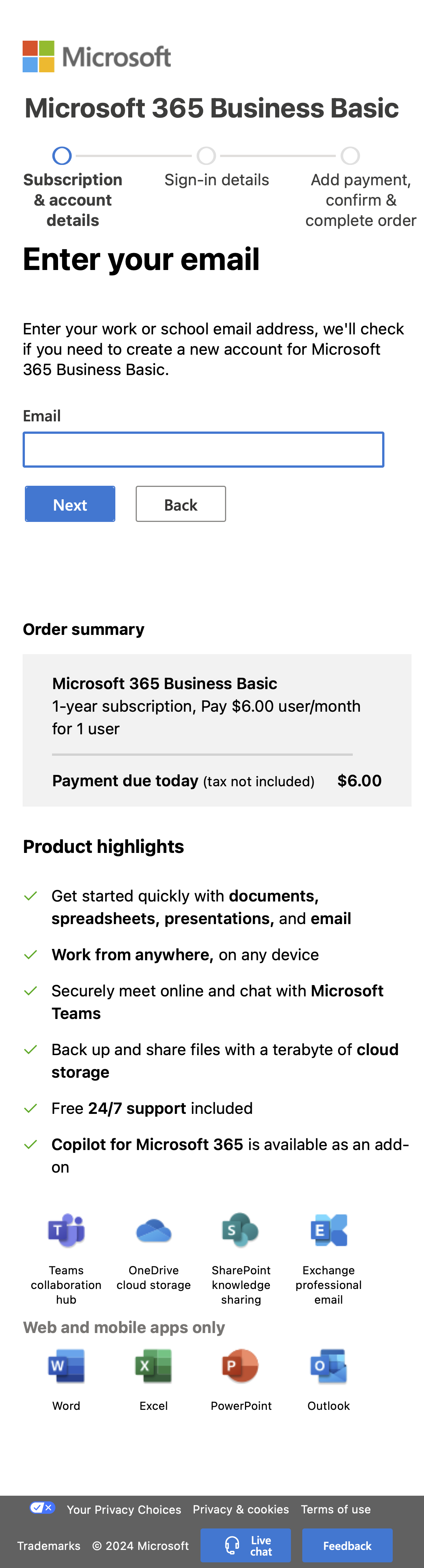Open the Privacy & cookies link

(x=240, y=1509)
